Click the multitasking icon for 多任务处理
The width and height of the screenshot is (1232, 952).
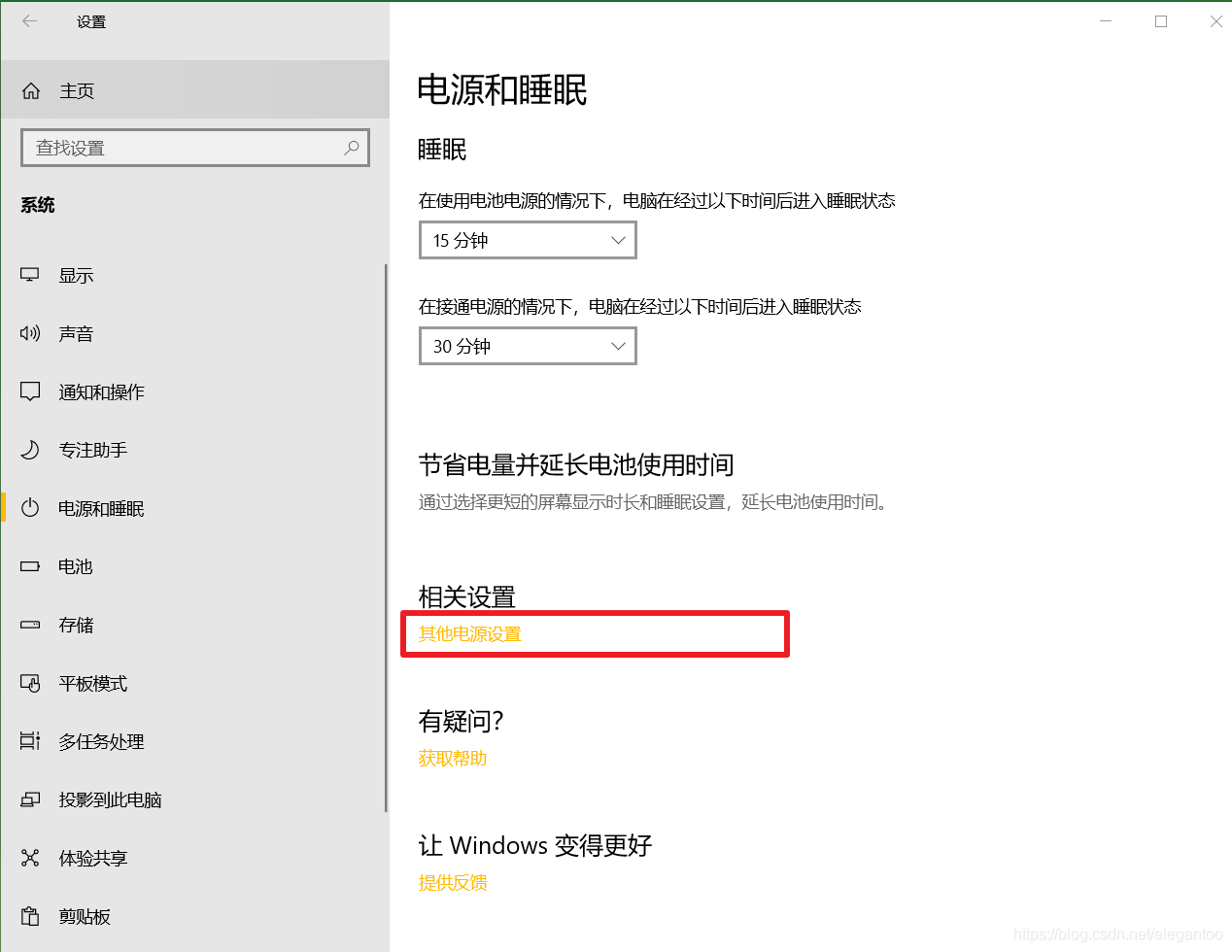point(30,741)
